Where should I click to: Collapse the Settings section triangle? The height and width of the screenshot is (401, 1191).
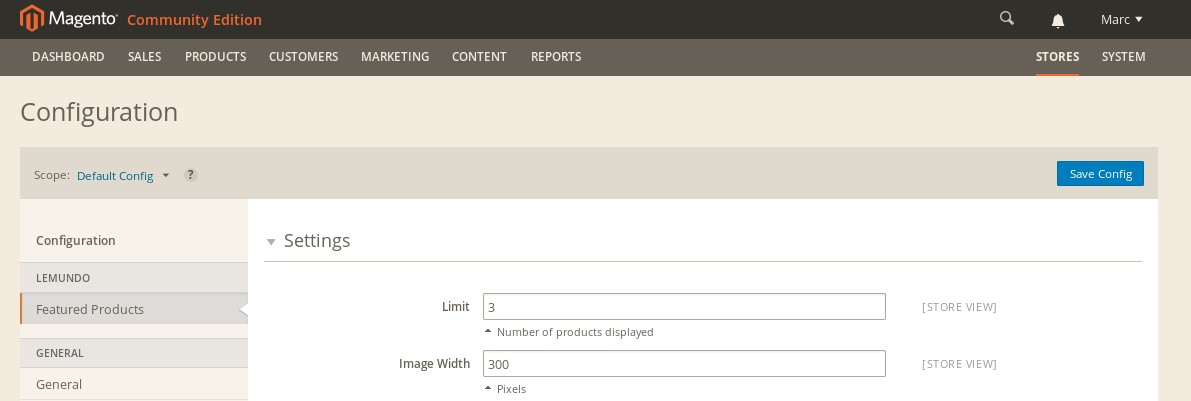270,242
